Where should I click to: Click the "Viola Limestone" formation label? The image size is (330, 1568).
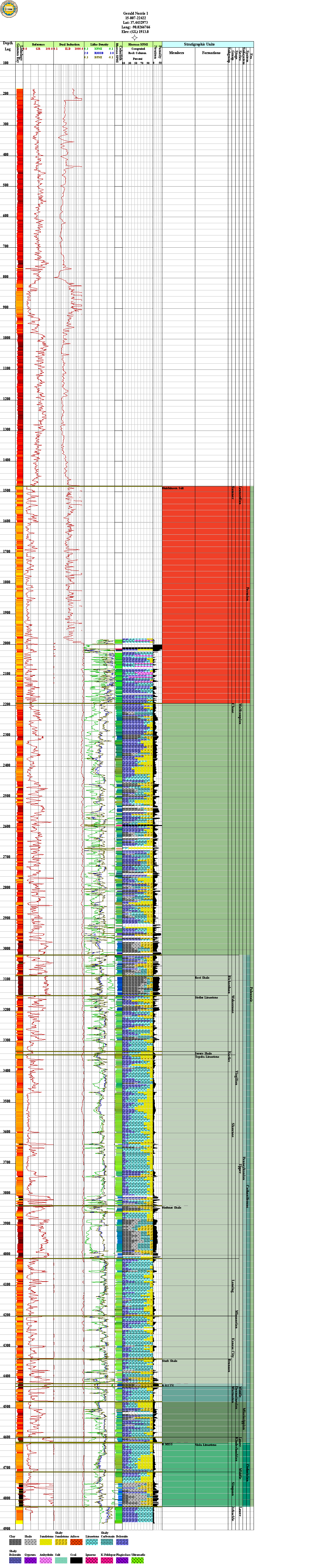coord(206,1444)
